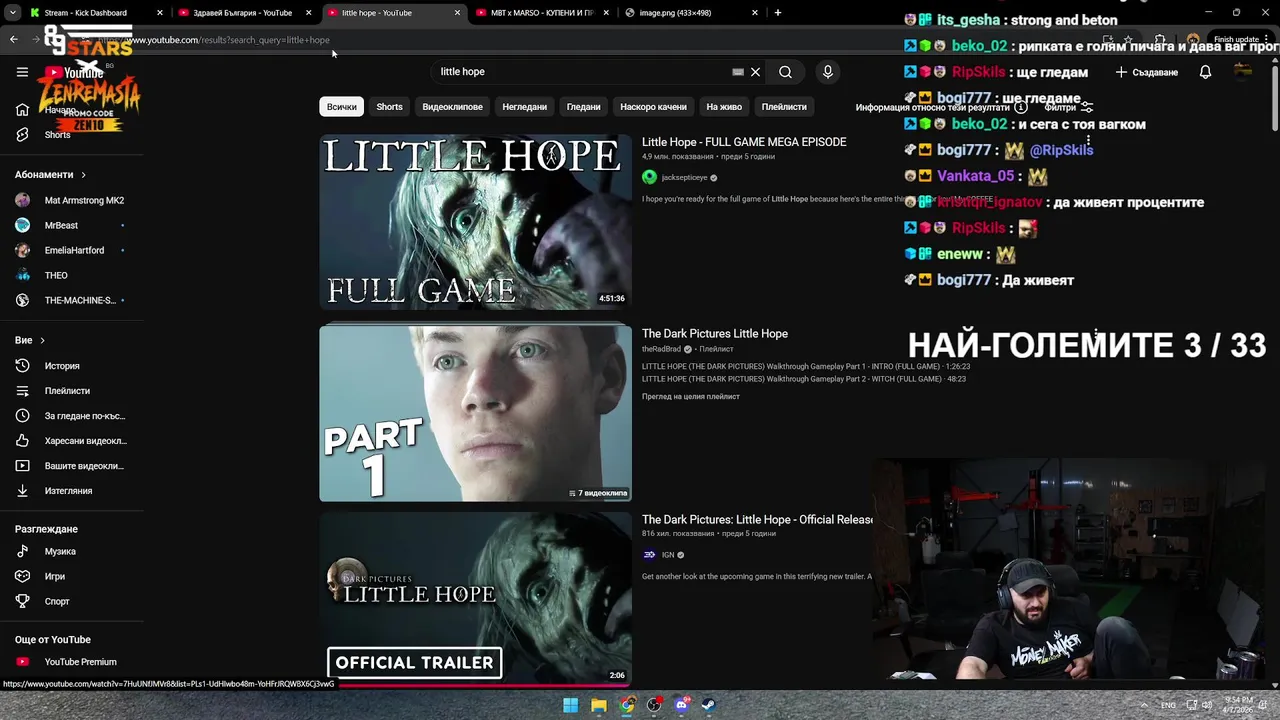Screen dimensions: 1280x720
Task: Open Информация относно тези резултати info icon
Action: tap(1021, 107)
